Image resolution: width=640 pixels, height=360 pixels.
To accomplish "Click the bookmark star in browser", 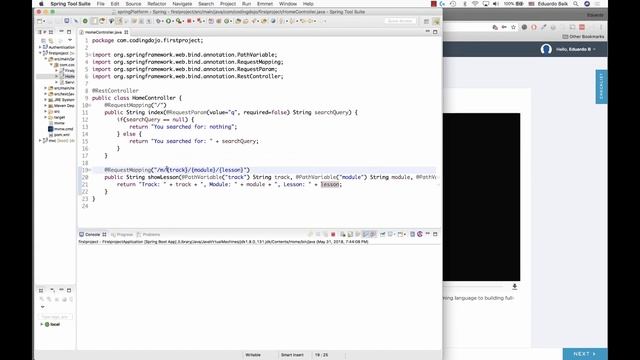I will pyautogui.click(x=513, y=27).
